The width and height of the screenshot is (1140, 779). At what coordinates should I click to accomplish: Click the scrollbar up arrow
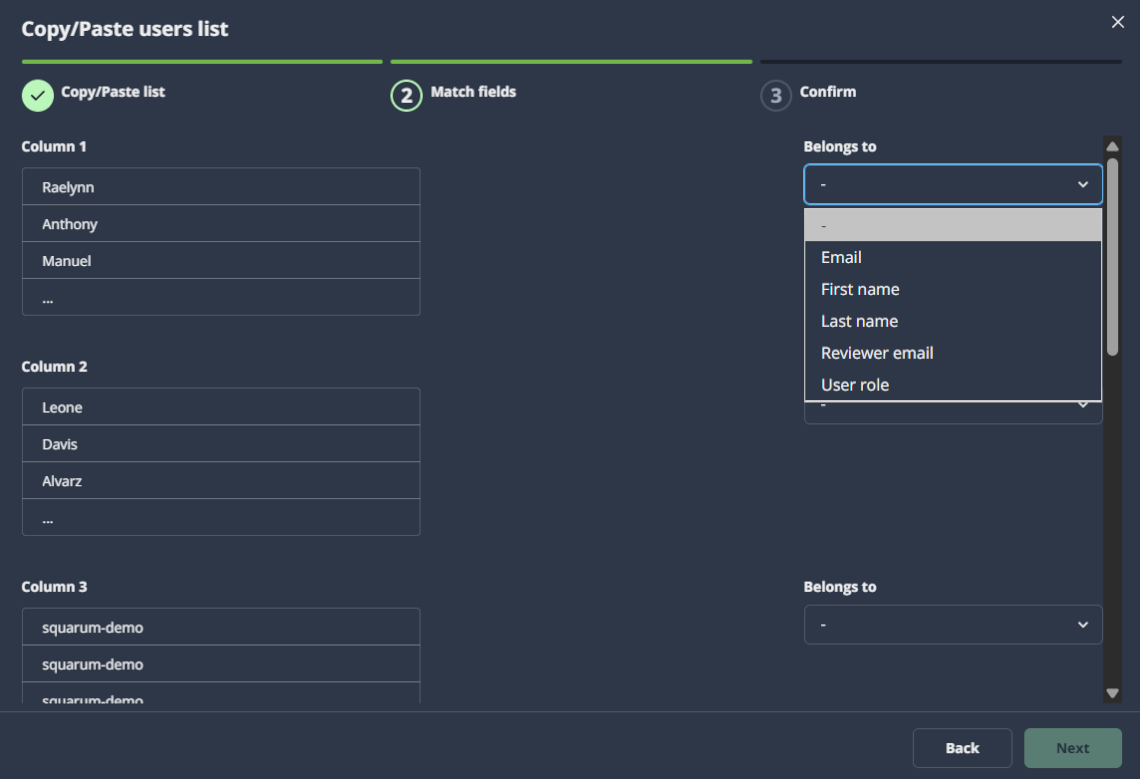(1112, 146)
